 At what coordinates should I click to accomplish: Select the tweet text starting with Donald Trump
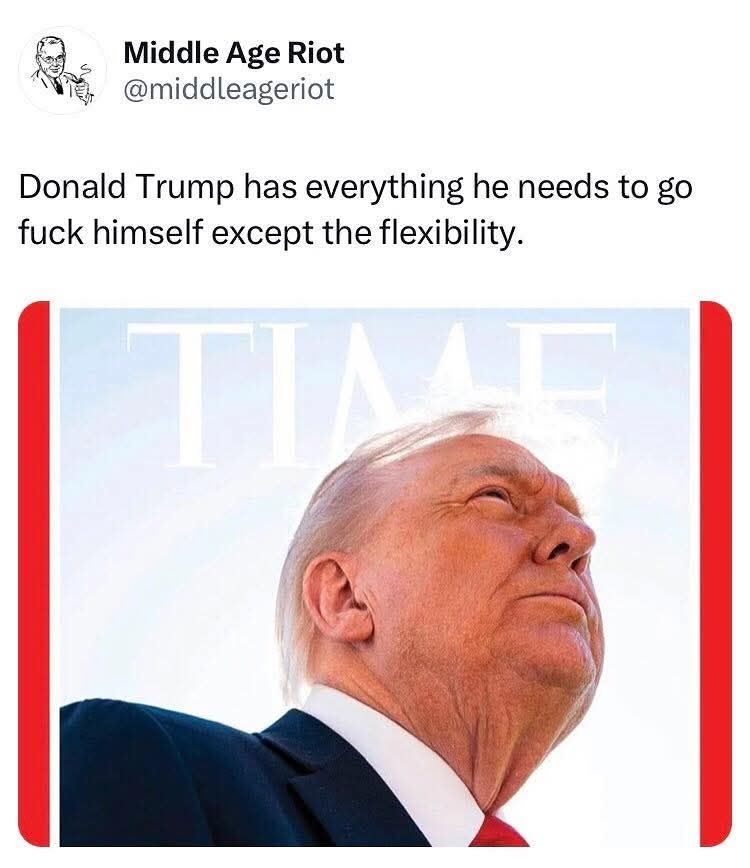(x=355, y=209)
